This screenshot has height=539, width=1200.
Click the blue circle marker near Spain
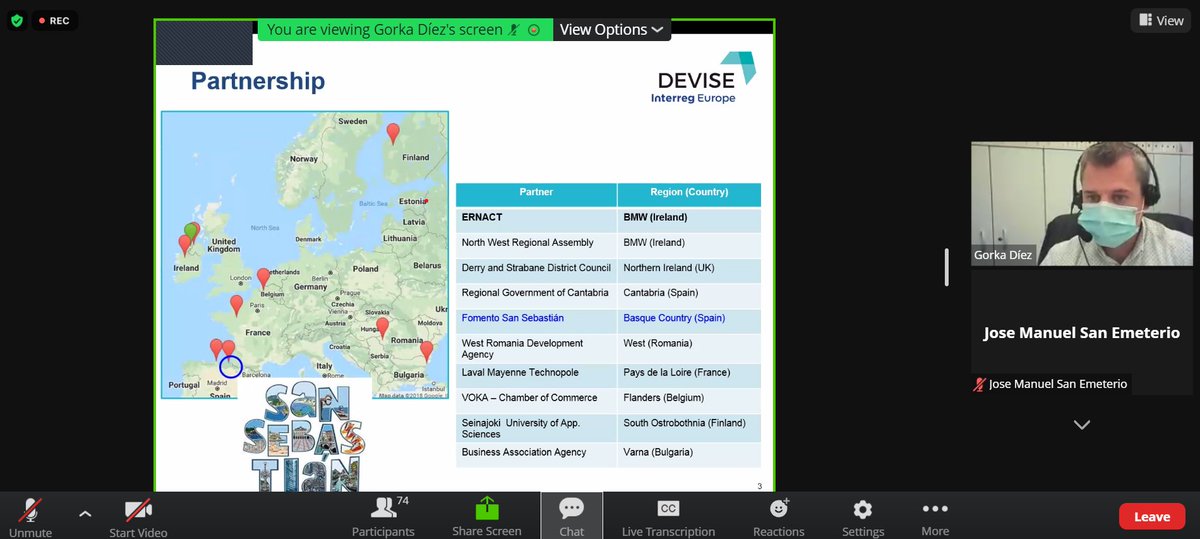(230, 366)
